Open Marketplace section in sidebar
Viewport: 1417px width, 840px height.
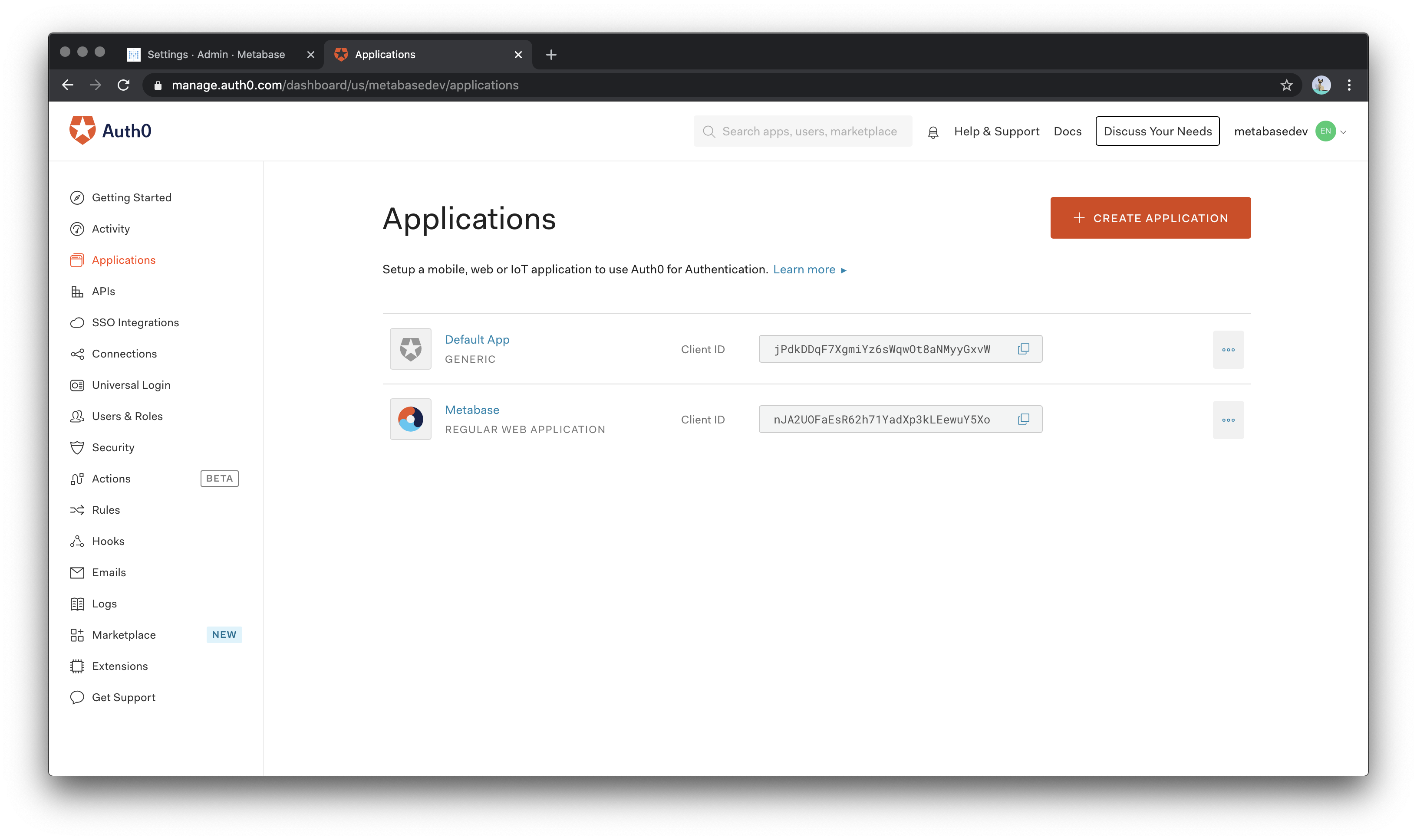pos(123,634)
